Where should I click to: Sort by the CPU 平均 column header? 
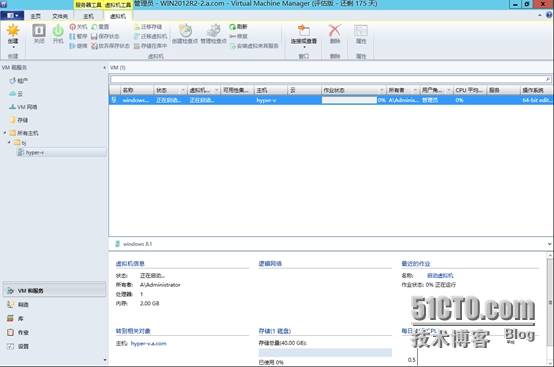[470, 90]
